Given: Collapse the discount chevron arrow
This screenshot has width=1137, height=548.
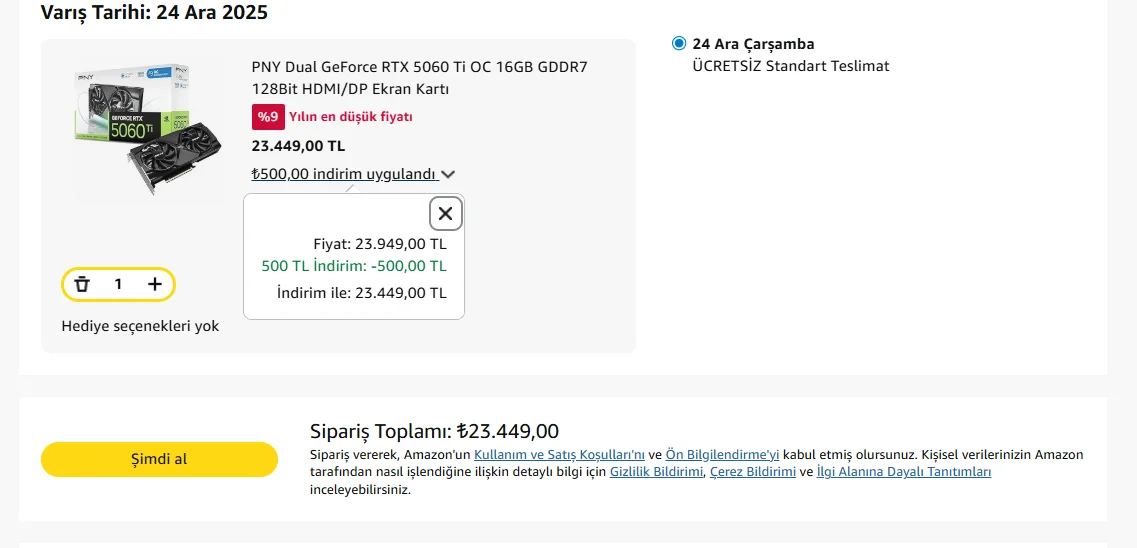Looking at the screenshot, I should pos(448,174).
